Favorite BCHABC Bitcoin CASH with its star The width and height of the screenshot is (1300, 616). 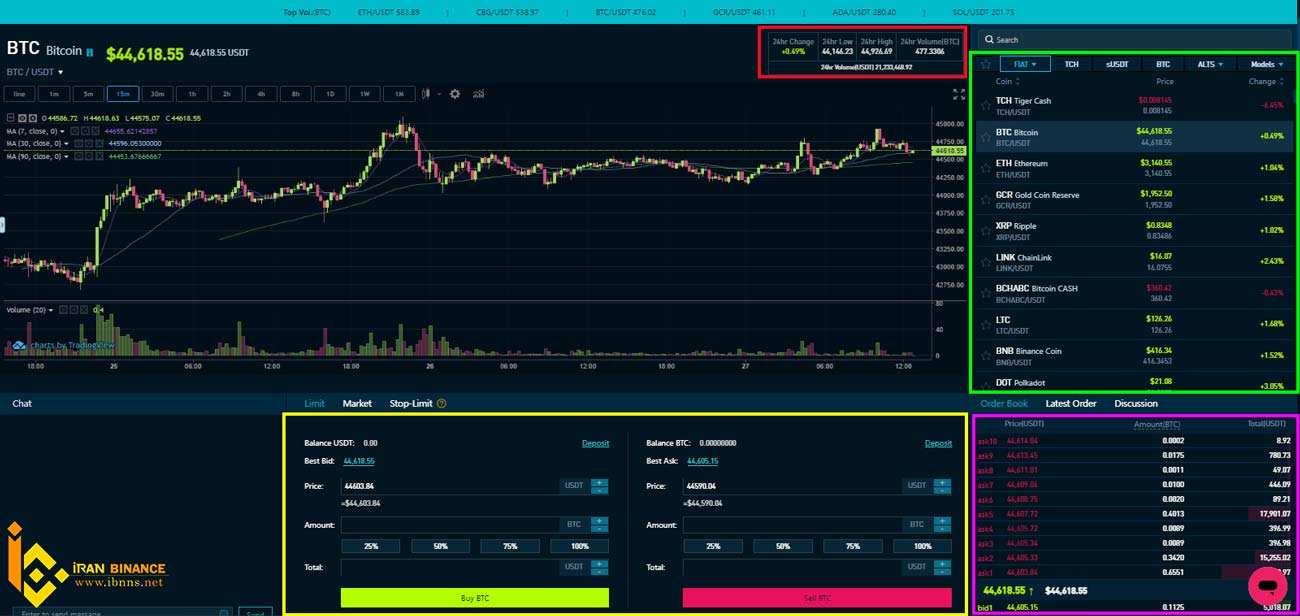tap(986, 293)
